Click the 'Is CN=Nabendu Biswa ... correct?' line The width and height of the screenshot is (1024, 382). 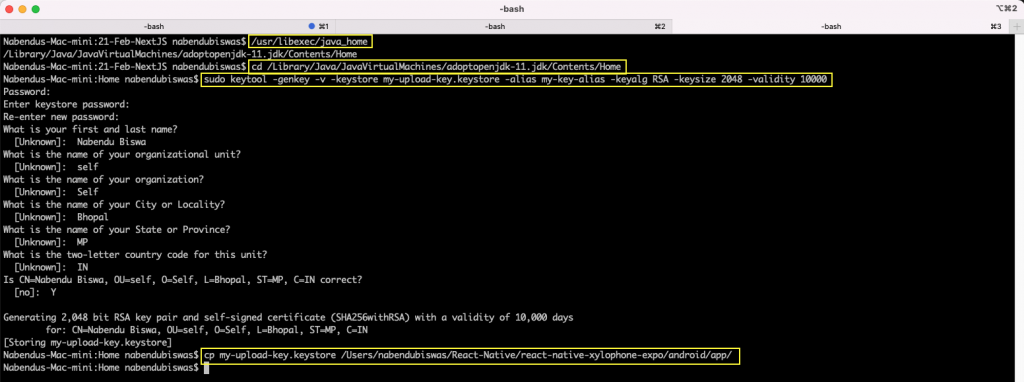coord(183,279)
